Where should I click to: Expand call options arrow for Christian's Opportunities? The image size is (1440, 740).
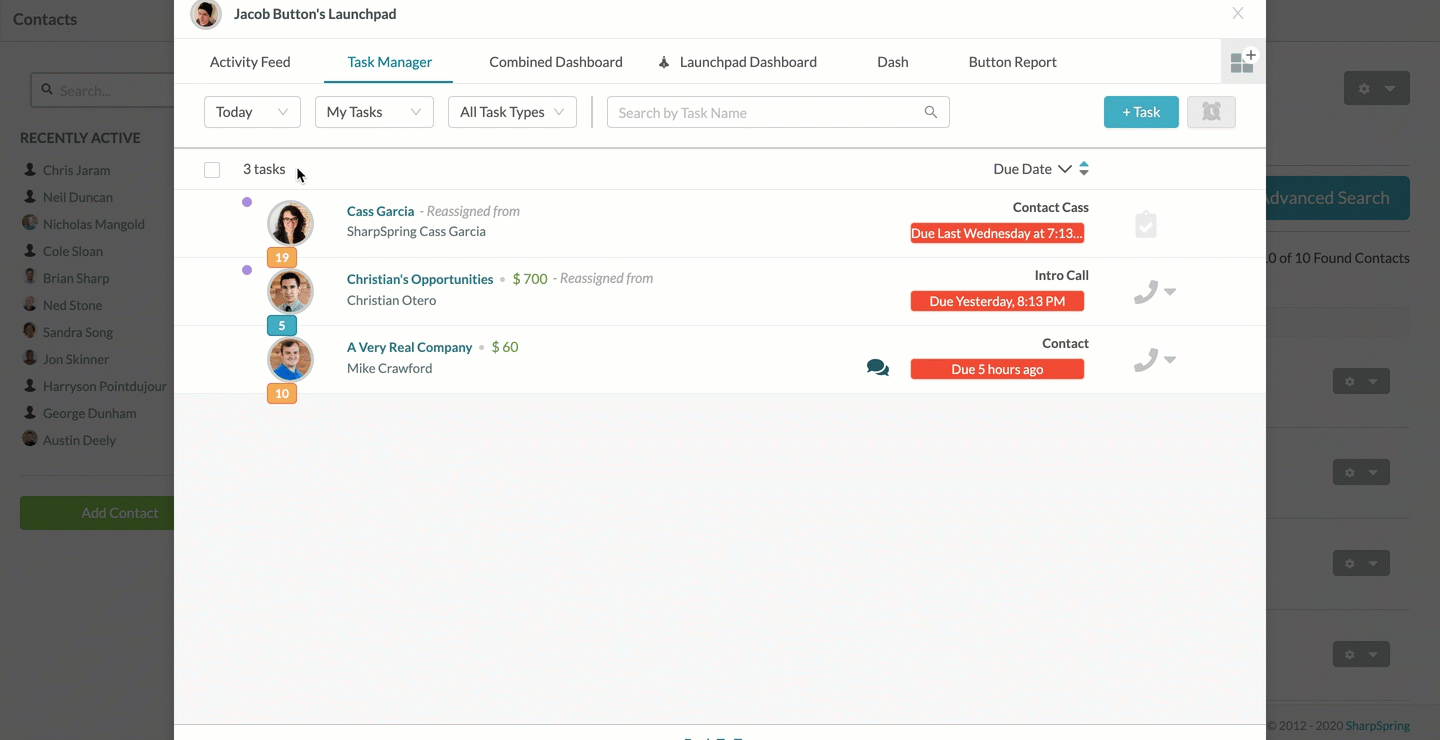(1170, 292)
